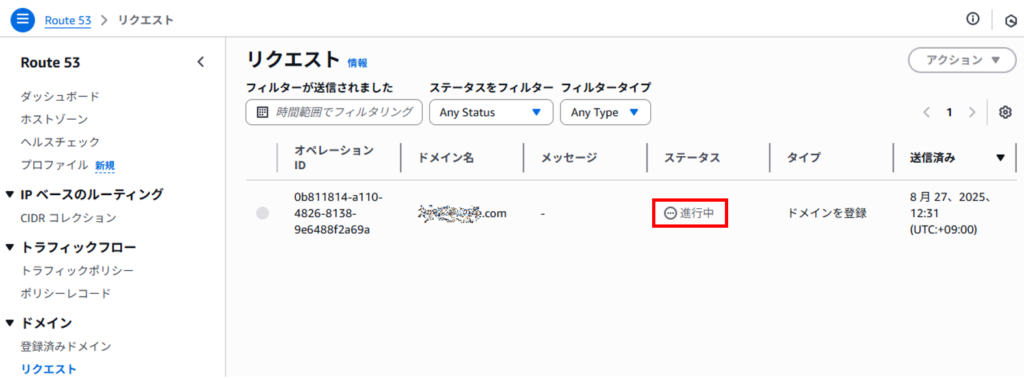
Task: Go to next page of requests
Action: (972, 112)
